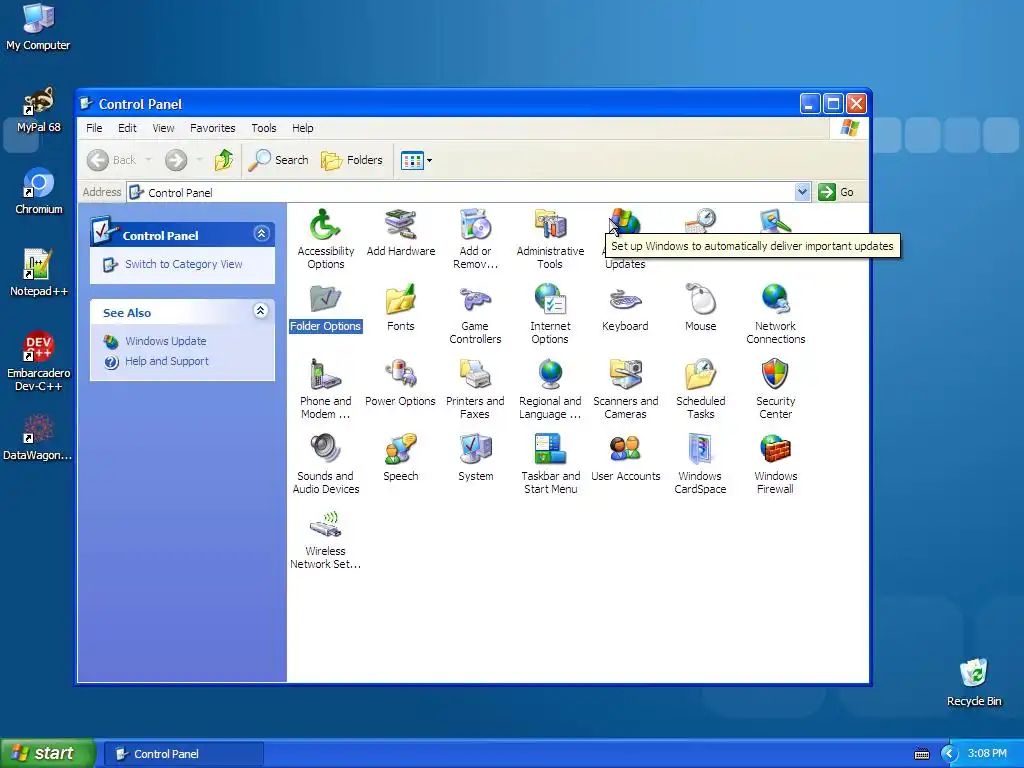This screenshot has width=1024, height=768.
Task: Open Windows CardSpace icon
Action: click(x=700, y=451)
